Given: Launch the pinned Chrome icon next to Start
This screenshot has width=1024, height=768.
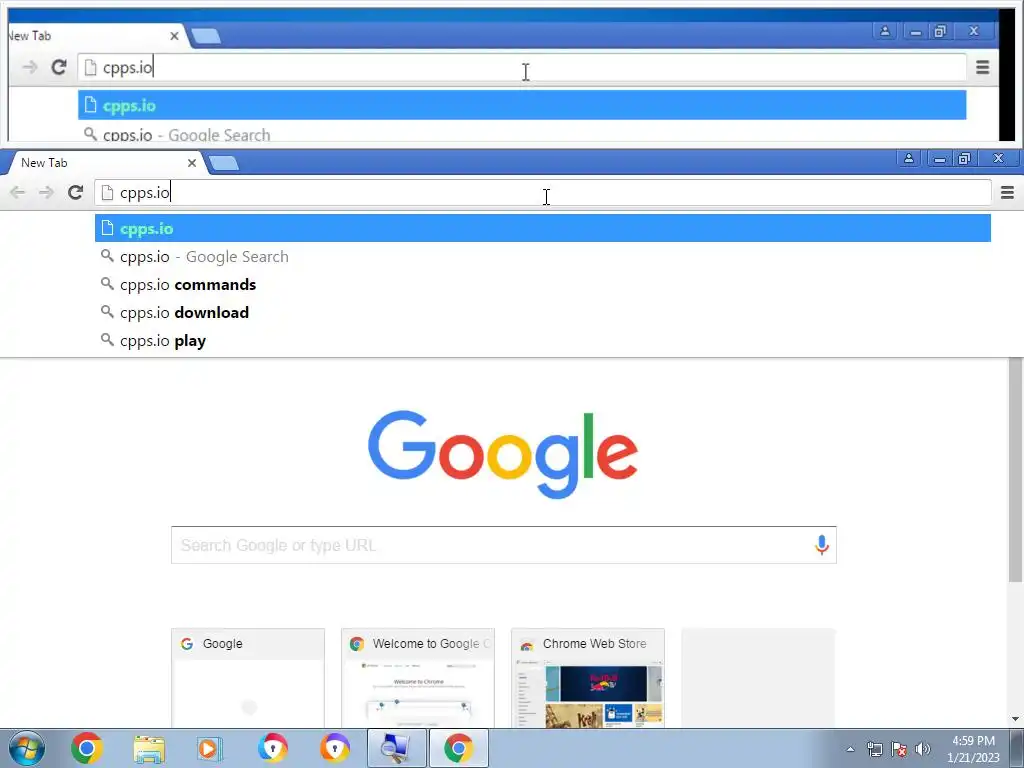Looking at the screenshot, I should point(87,748).
